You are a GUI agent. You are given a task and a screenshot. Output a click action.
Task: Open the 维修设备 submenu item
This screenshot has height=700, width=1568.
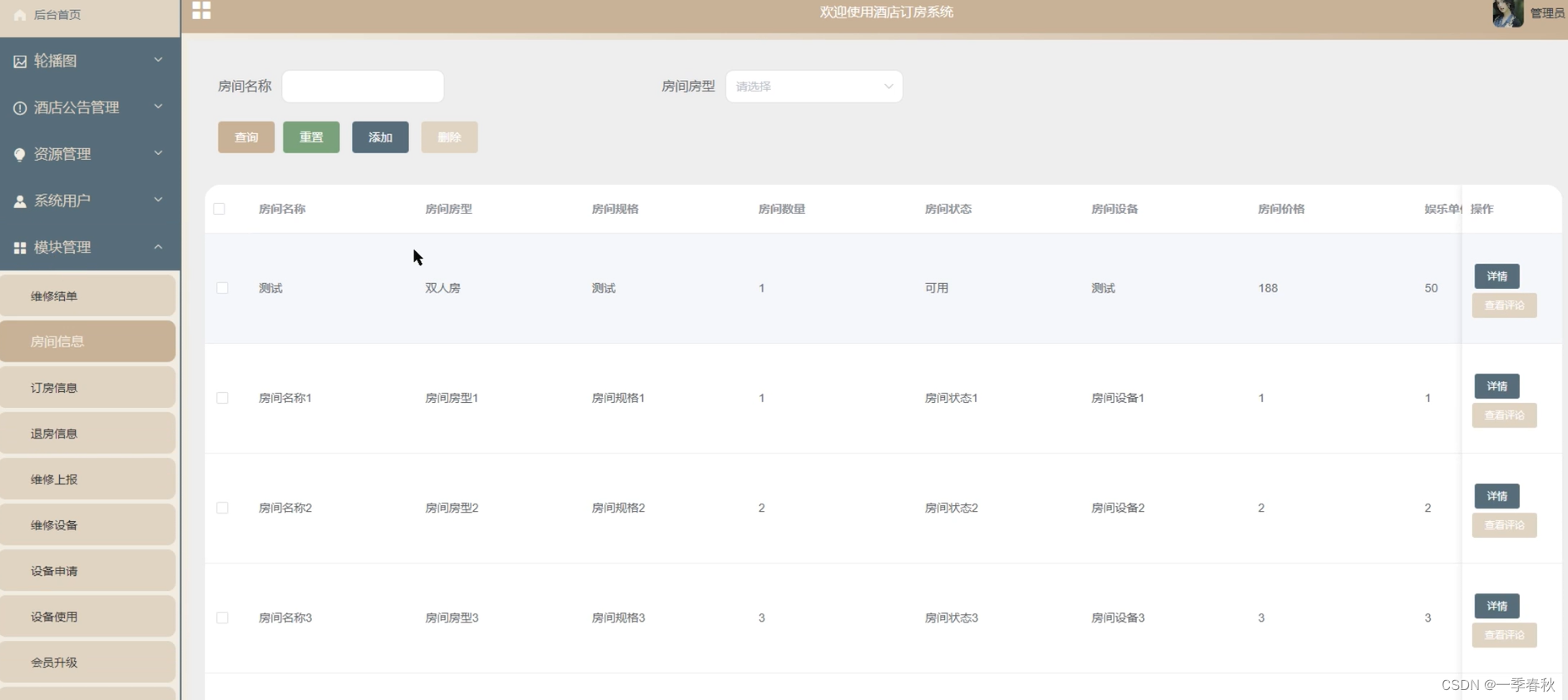coord(87,524)
